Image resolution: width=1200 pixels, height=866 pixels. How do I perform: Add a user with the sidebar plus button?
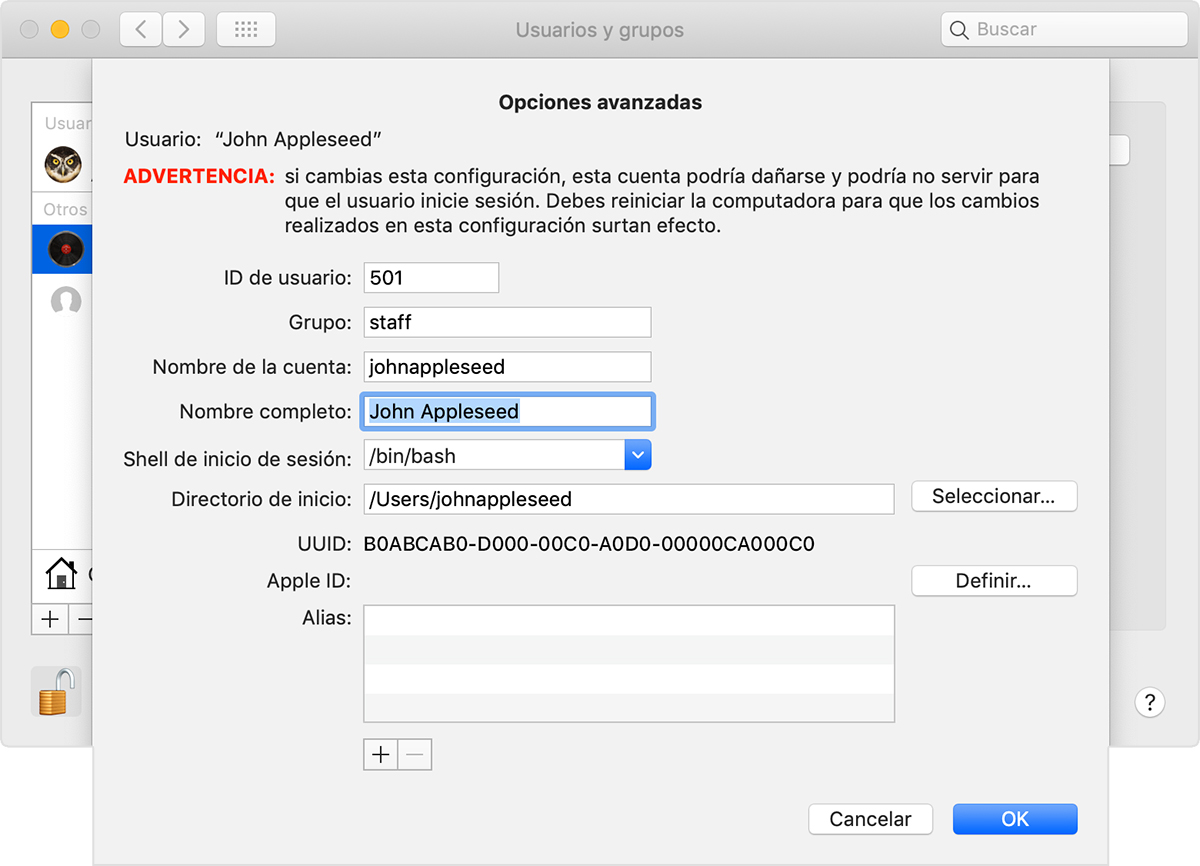point(50,619)
